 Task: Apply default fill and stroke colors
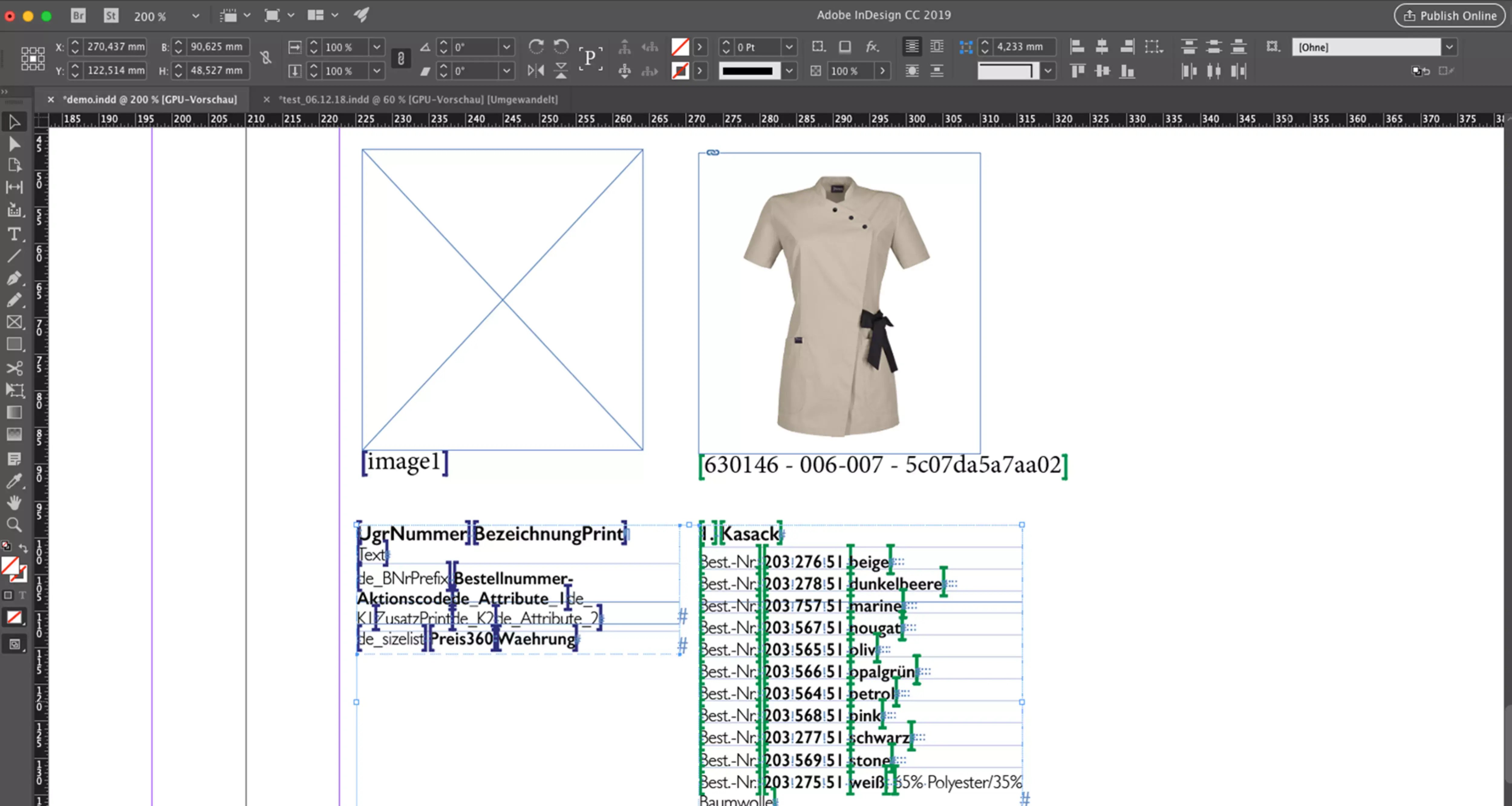[x=6, y=545]
